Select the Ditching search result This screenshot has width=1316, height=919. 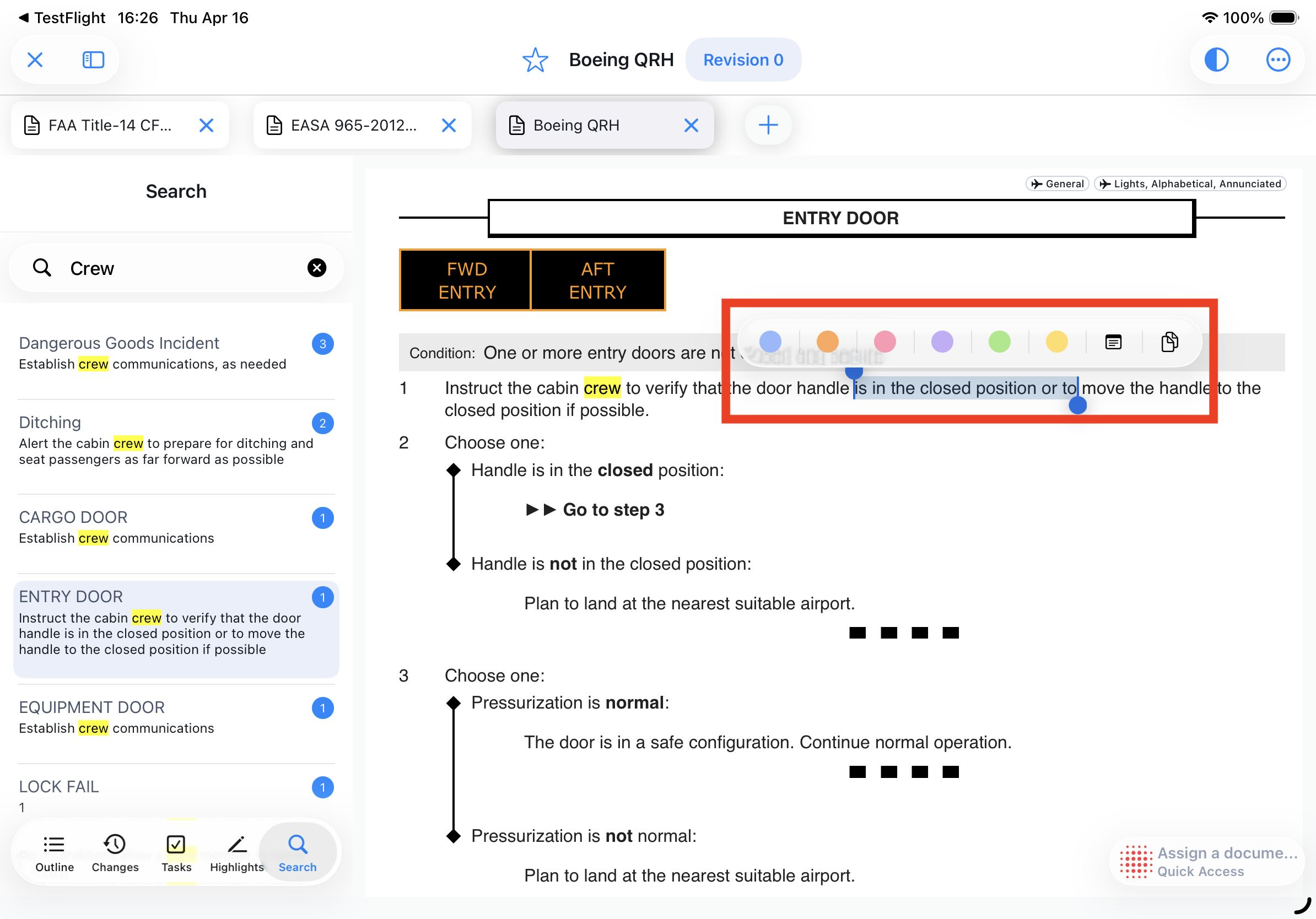coord(166,440)
